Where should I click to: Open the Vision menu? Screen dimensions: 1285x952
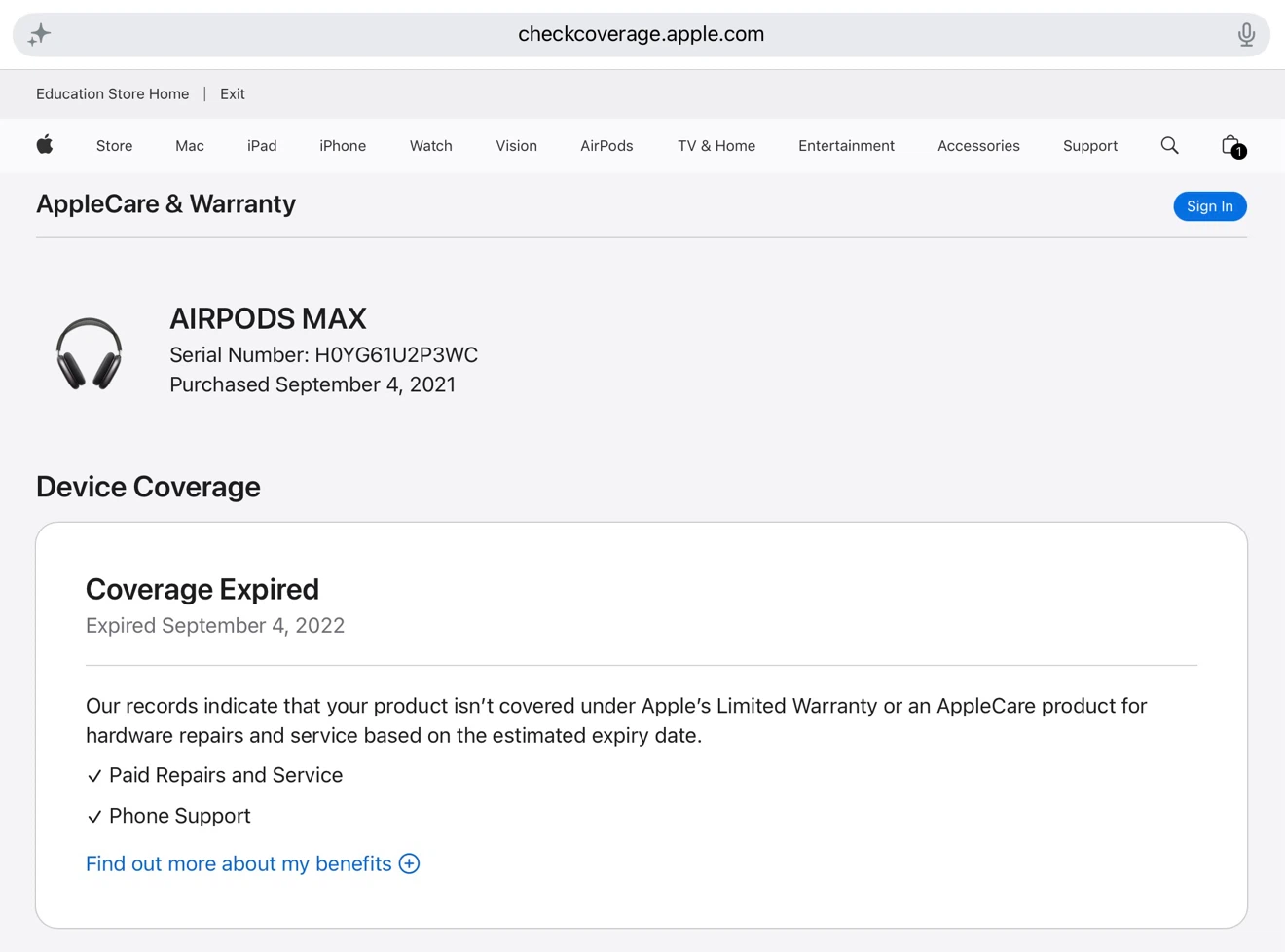pos(516,146)
